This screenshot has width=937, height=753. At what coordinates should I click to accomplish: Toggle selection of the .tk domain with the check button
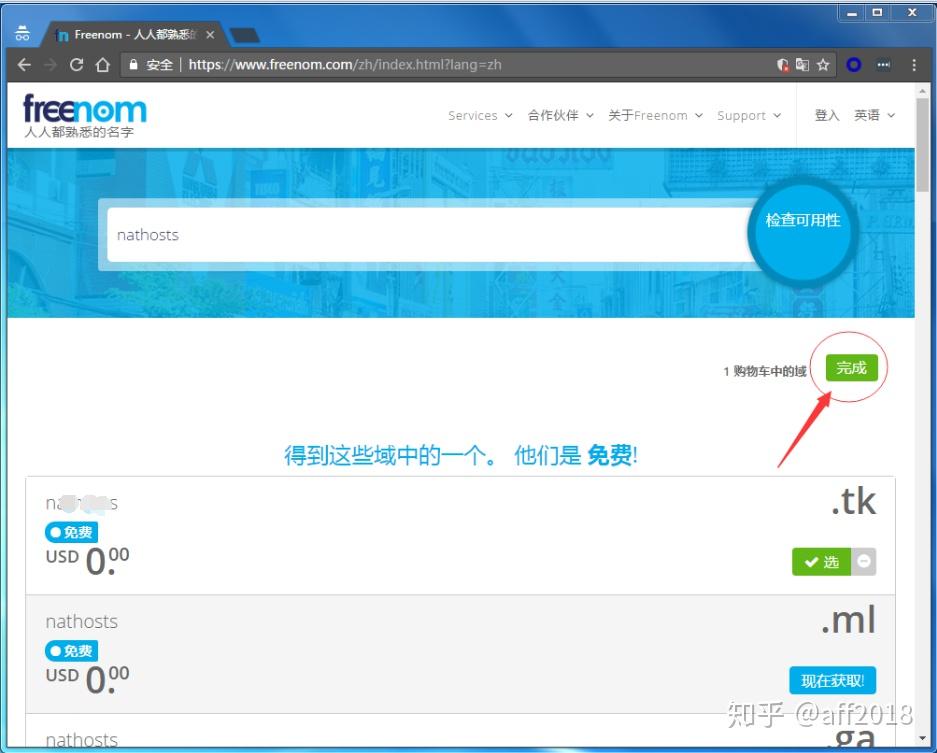pos(820,562)
